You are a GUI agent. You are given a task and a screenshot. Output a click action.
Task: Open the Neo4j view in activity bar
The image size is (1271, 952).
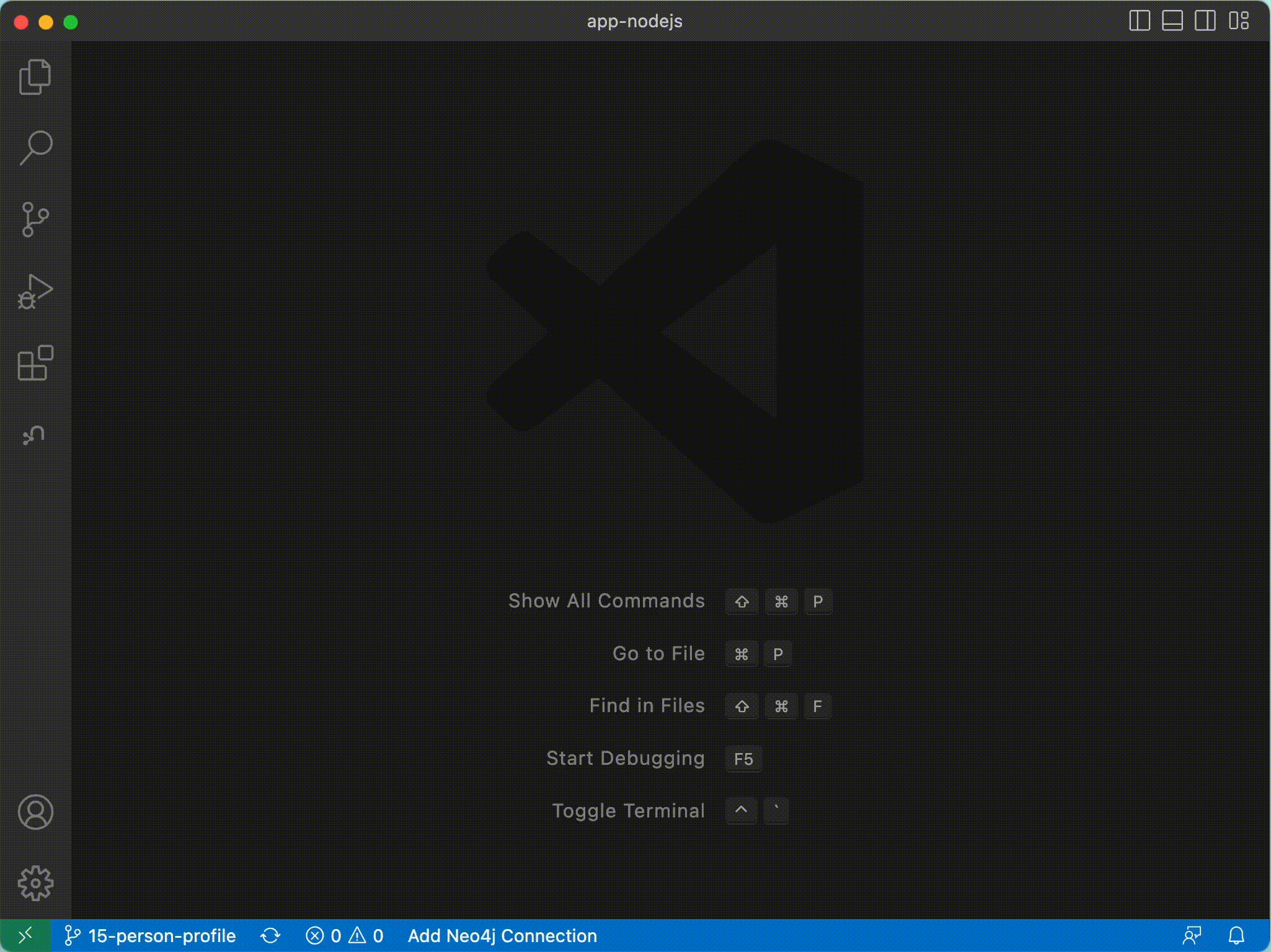34,434
